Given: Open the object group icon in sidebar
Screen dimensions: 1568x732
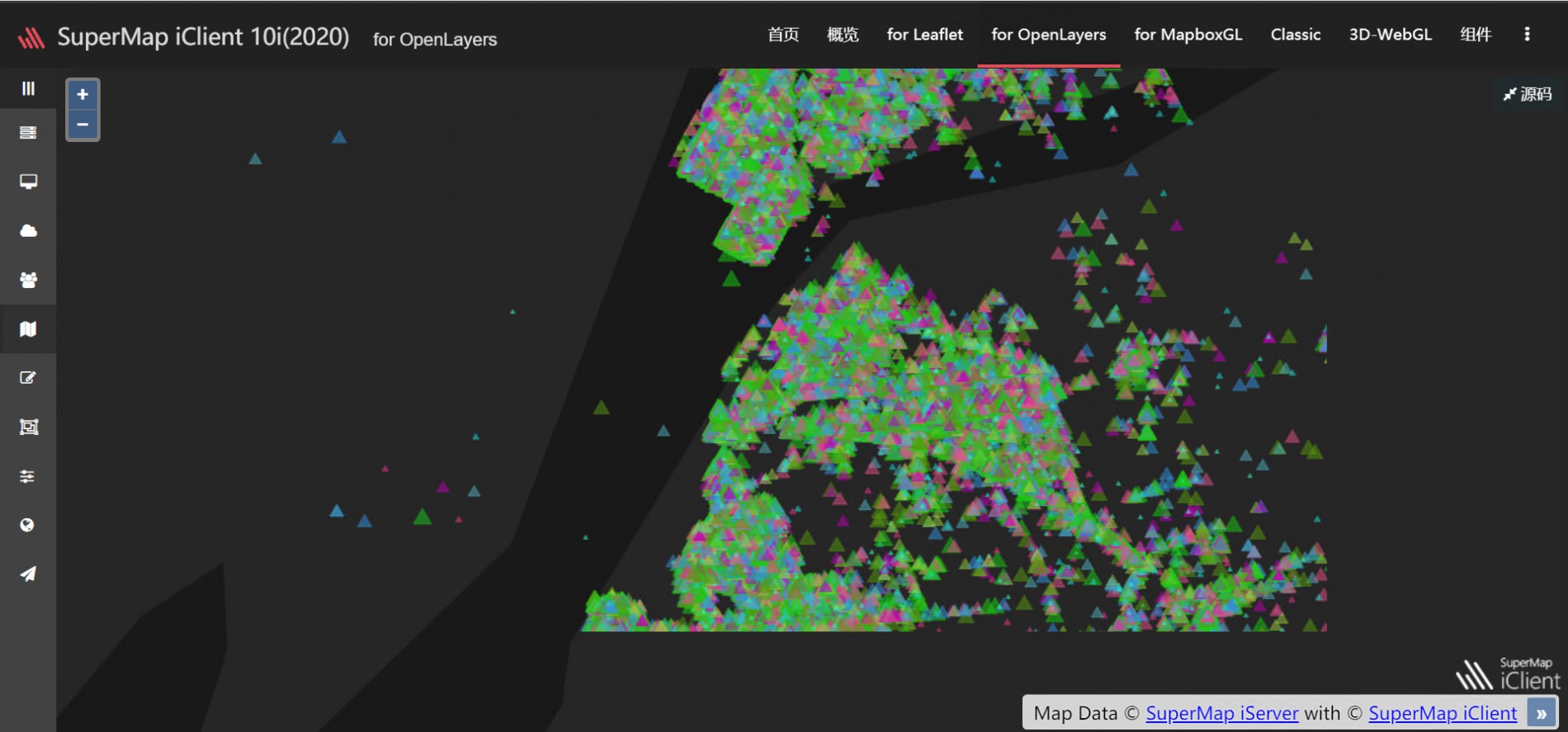Looking at the screenshot, I should click(x=28, y=427).
